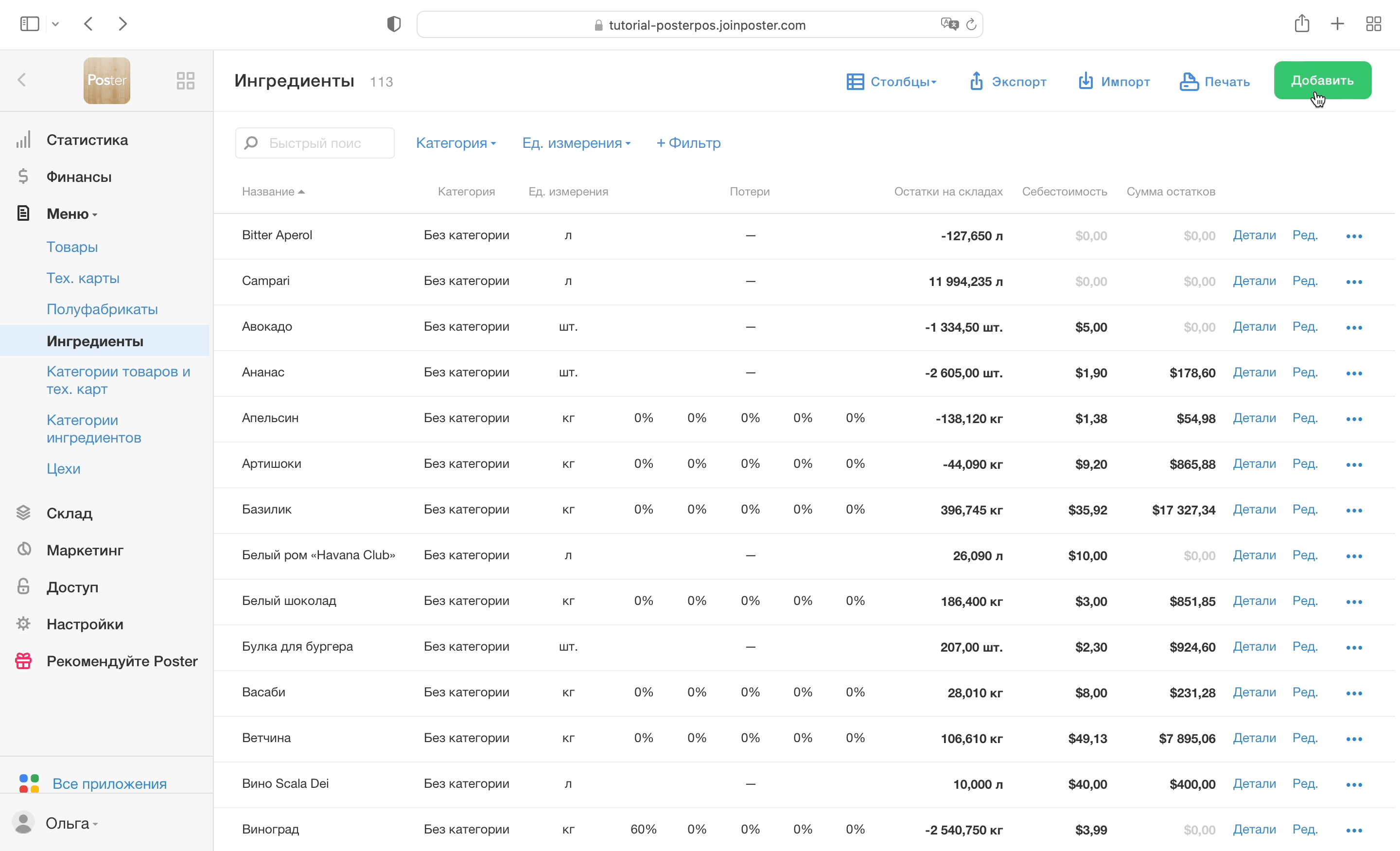Click the gift icon for Recommend Poster
Viewport: 1400px width, 851px height.
[x=23, y=660]
